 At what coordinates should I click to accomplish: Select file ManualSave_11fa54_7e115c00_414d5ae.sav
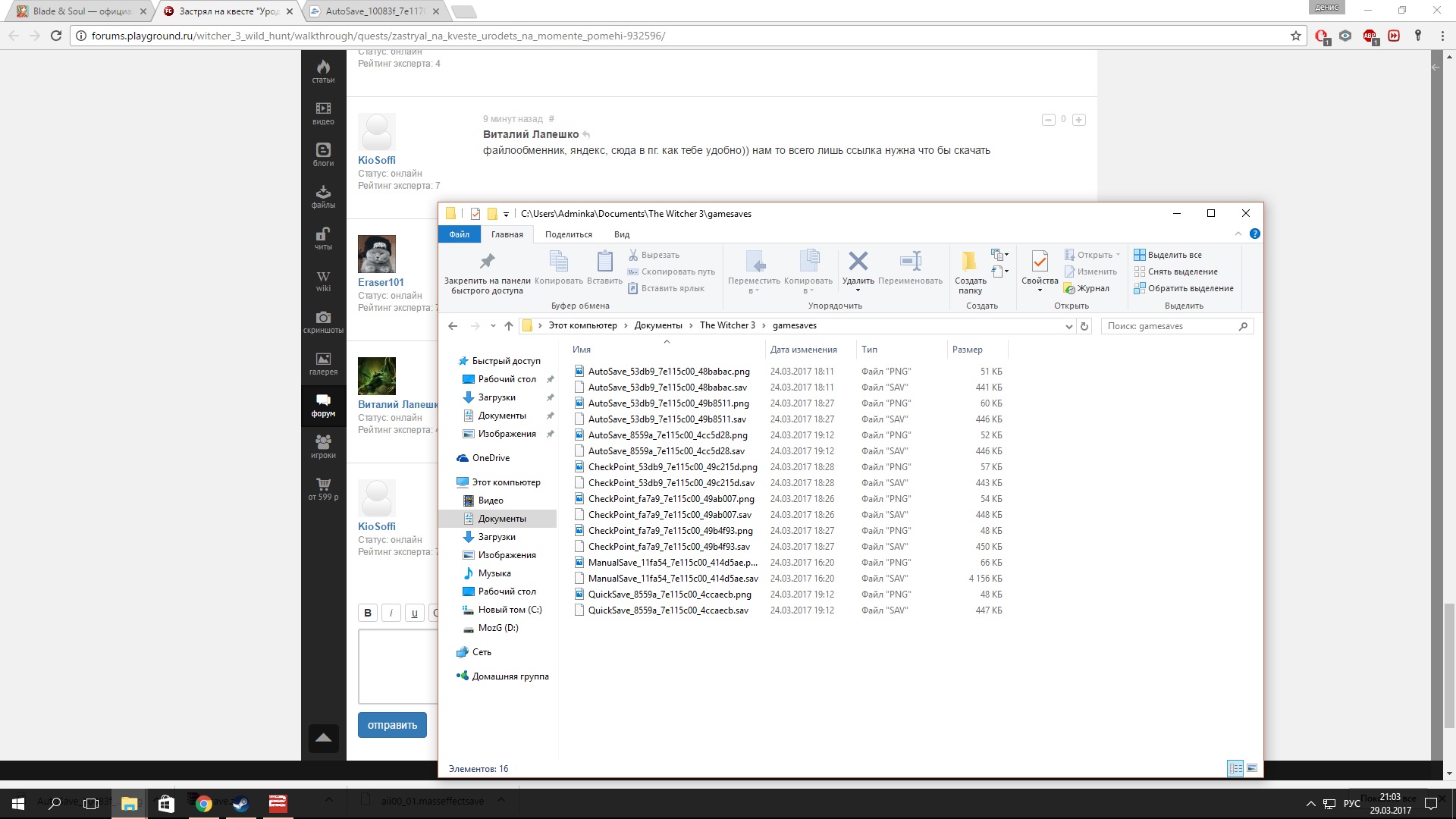673,579
